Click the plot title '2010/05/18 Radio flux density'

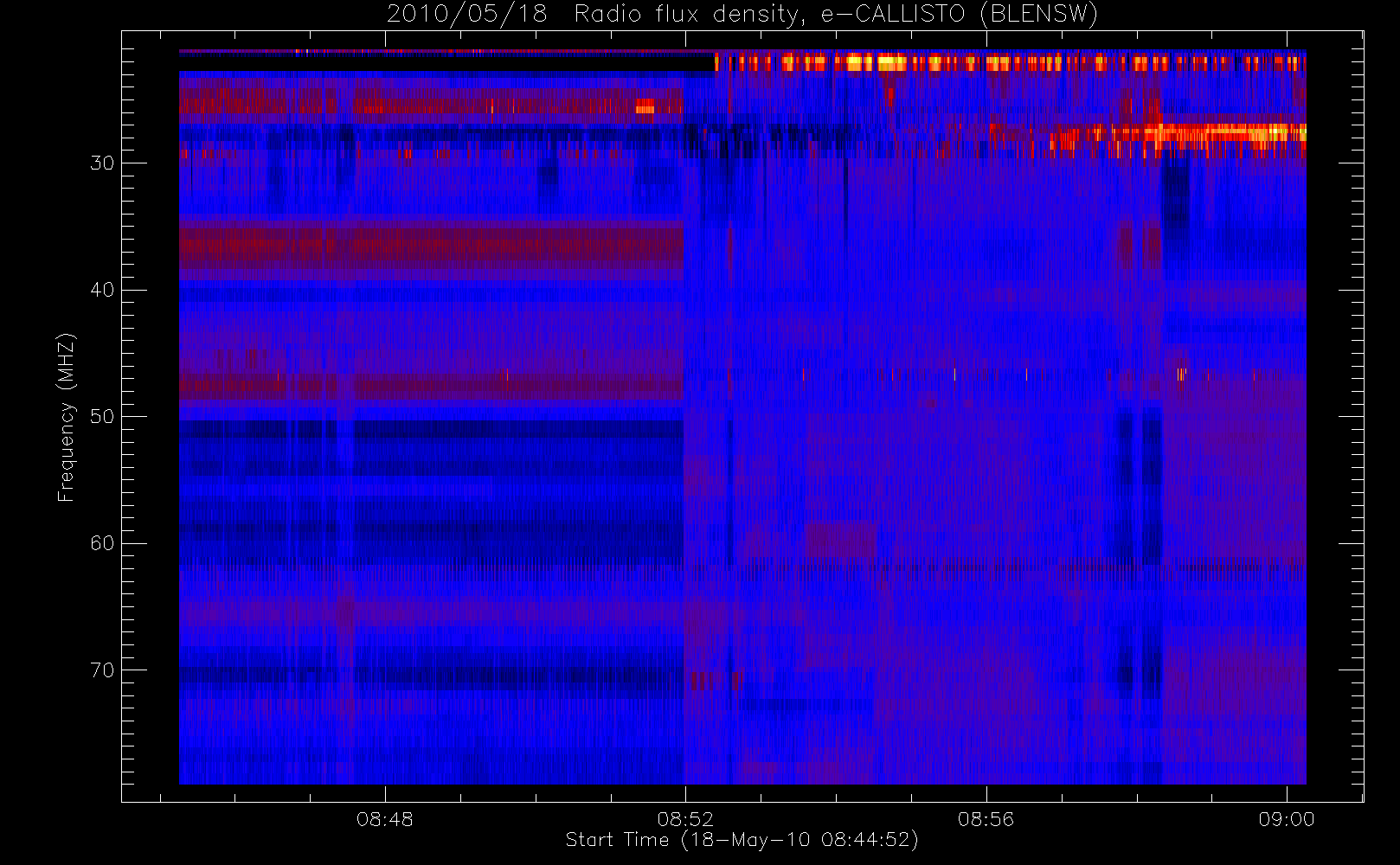pyautogui.click(x=742, y=15)
